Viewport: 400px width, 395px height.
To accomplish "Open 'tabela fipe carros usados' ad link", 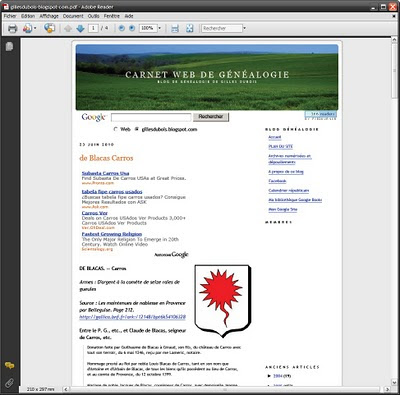I will coord(112,192).
